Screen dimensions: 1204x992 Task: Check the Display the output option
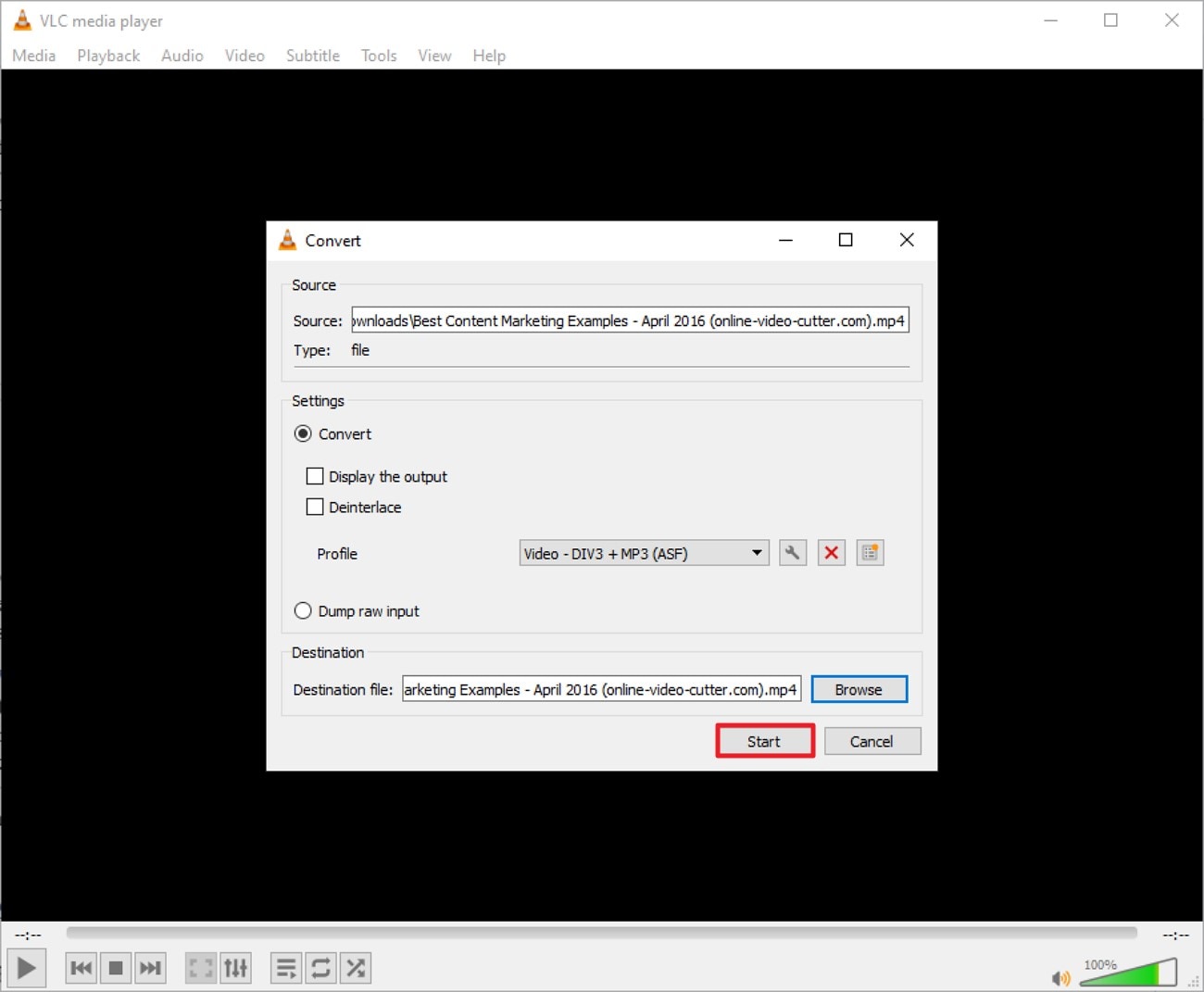tap(315, 475)
